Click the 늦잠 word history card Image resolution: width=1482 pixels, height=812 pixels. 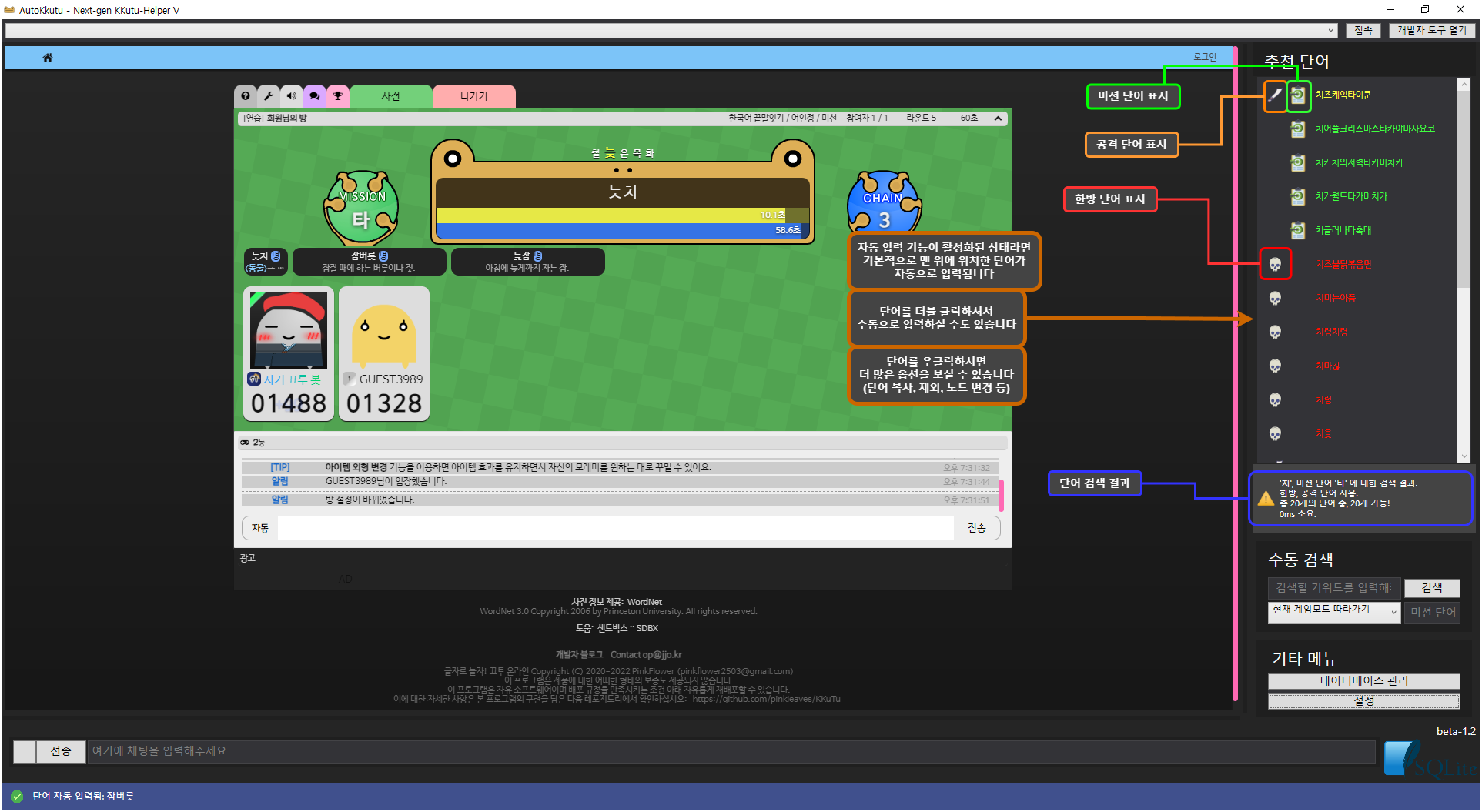528,262
